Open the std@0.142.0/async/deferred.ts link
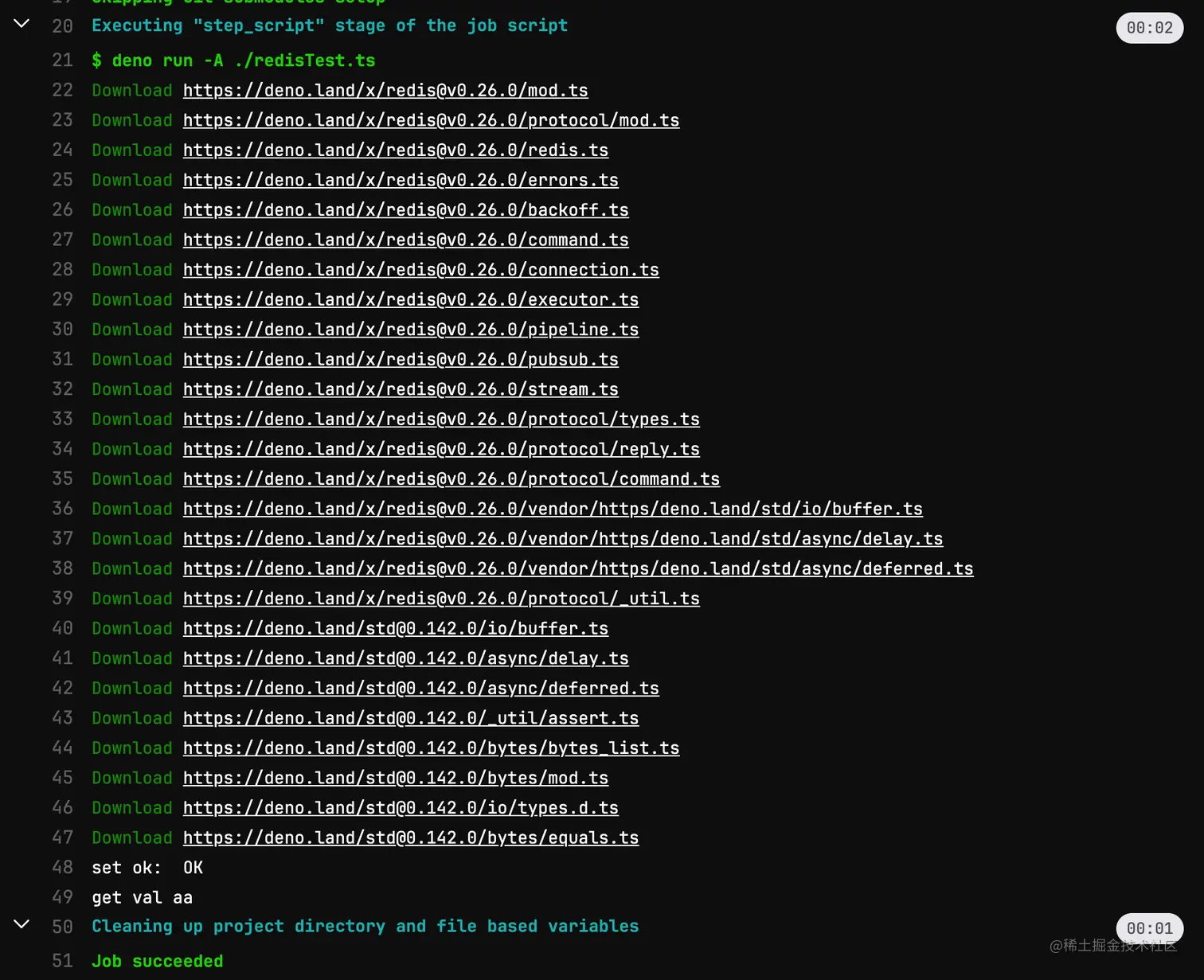This screenshot has height=980, width=1204. point(421,688)
